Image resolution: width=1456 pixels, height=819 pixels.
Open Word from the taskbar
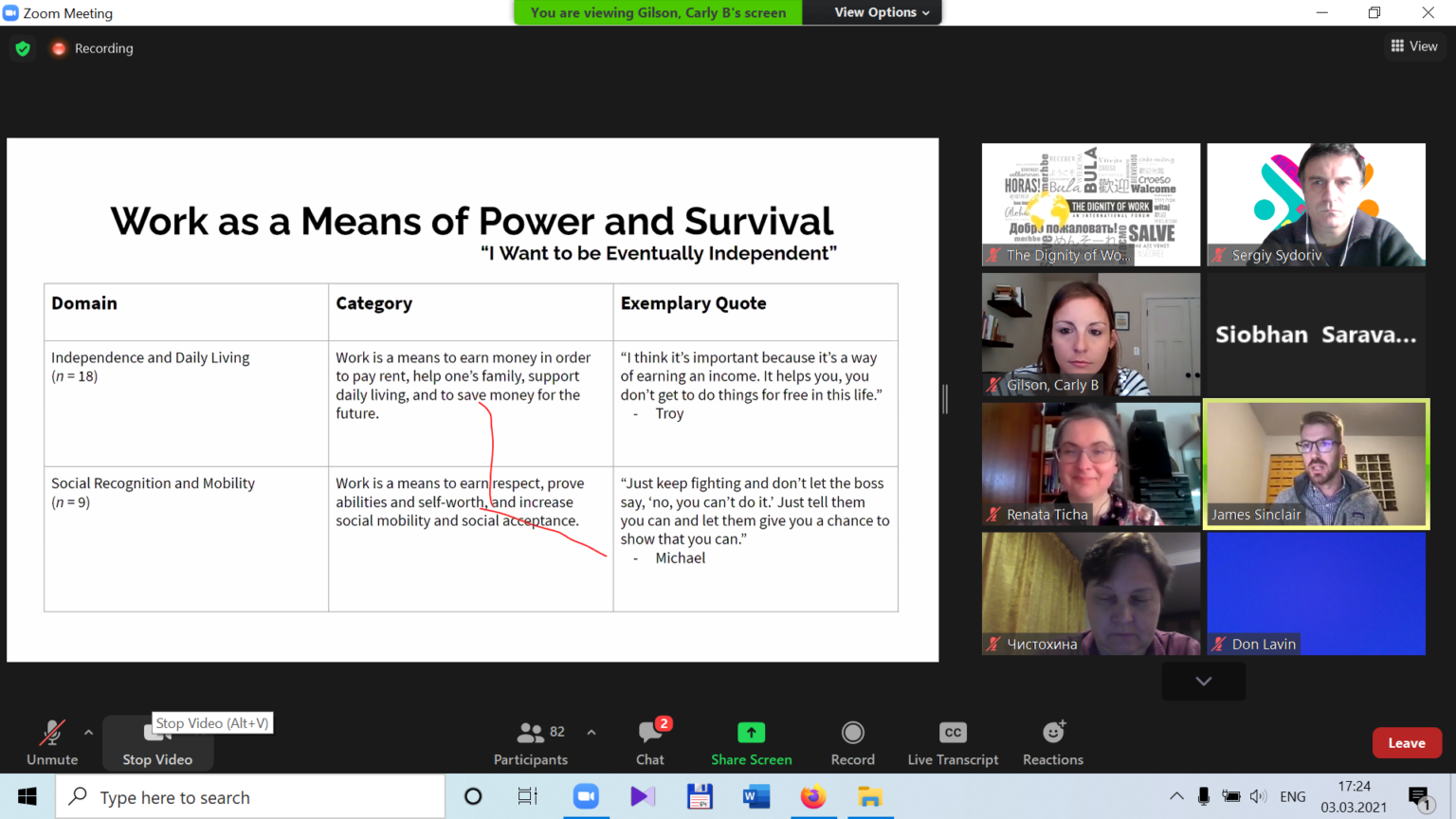click(755, 797)
